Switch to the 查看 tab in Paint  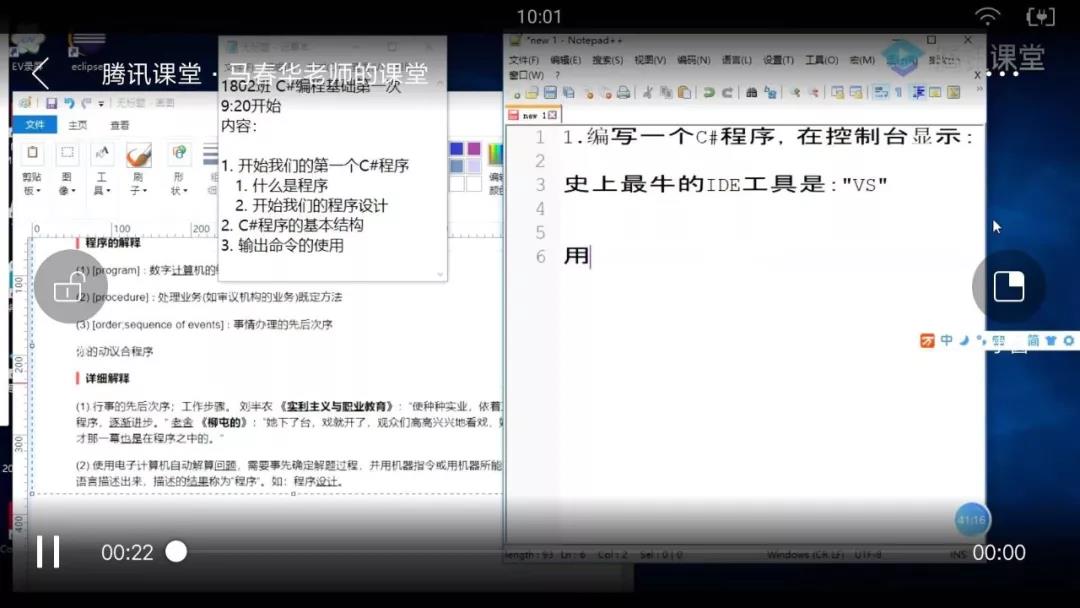120,125
